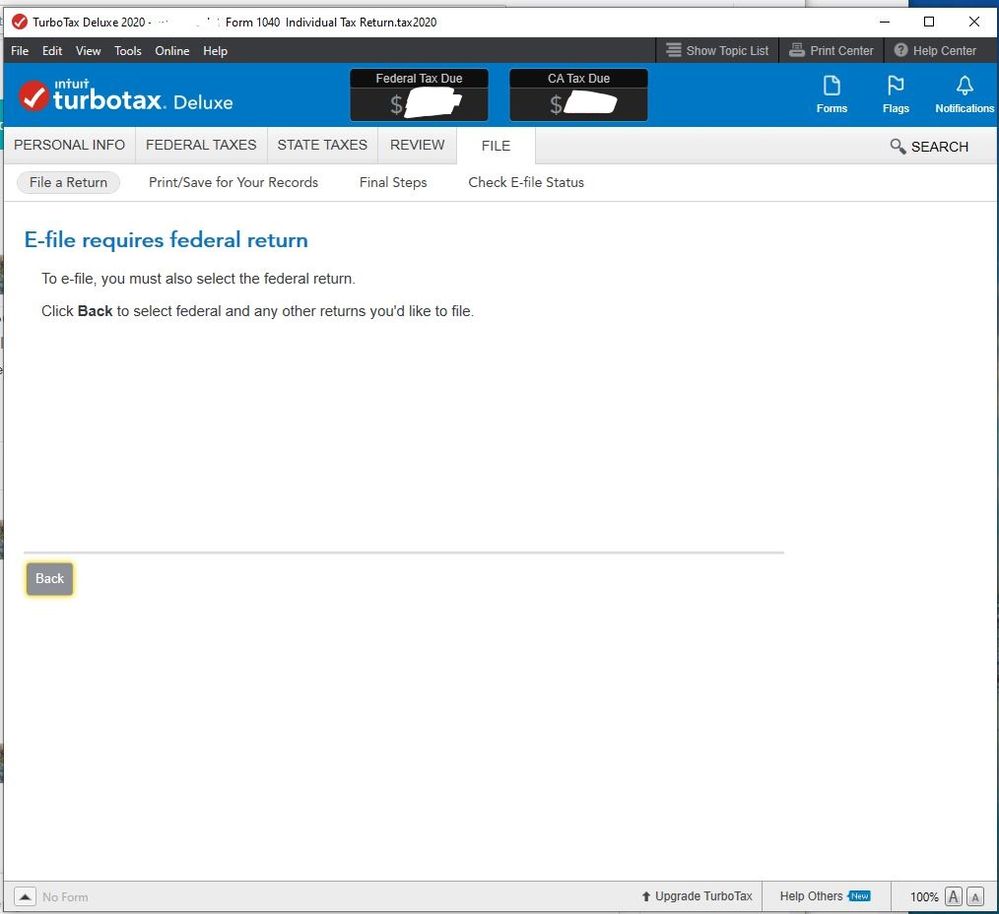The height and width of the screenshot is (914, 999).
Task: Click the up-arrow form toggle in status bar
Action: coord(24,897)
